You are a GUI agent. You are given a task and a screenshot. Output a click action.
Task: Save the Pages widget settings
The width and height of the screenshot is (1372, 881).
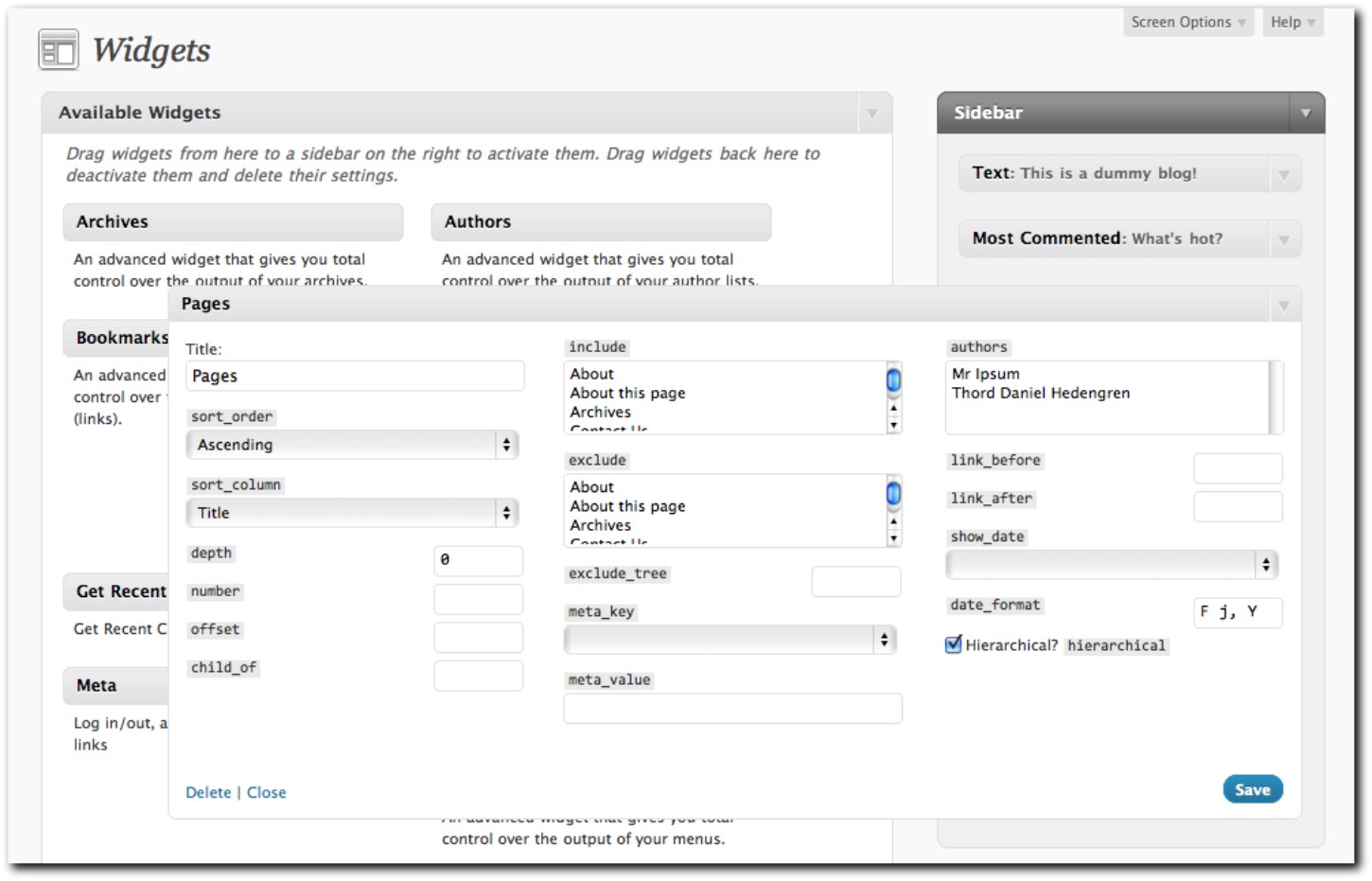[x=1253, y=789]
